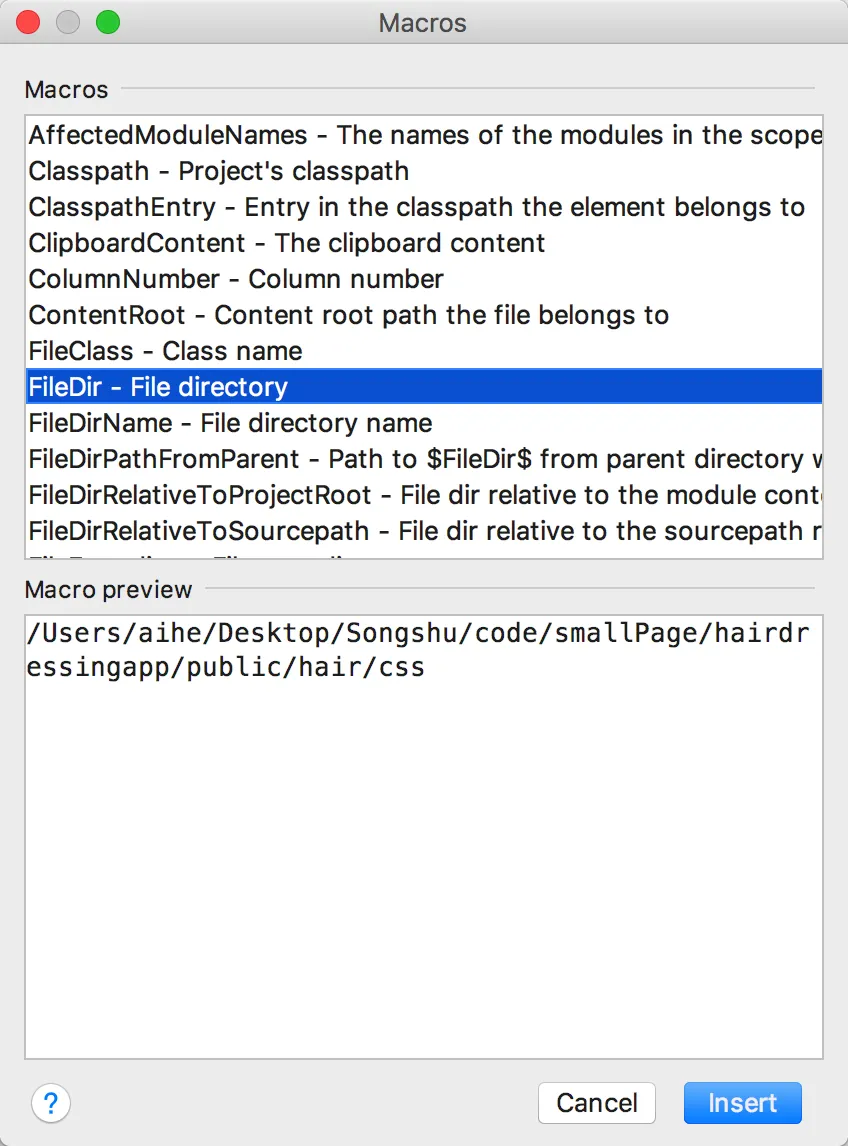Click the Insert button
Viewport: 848px width, 1146px height.
(742, 1103)
